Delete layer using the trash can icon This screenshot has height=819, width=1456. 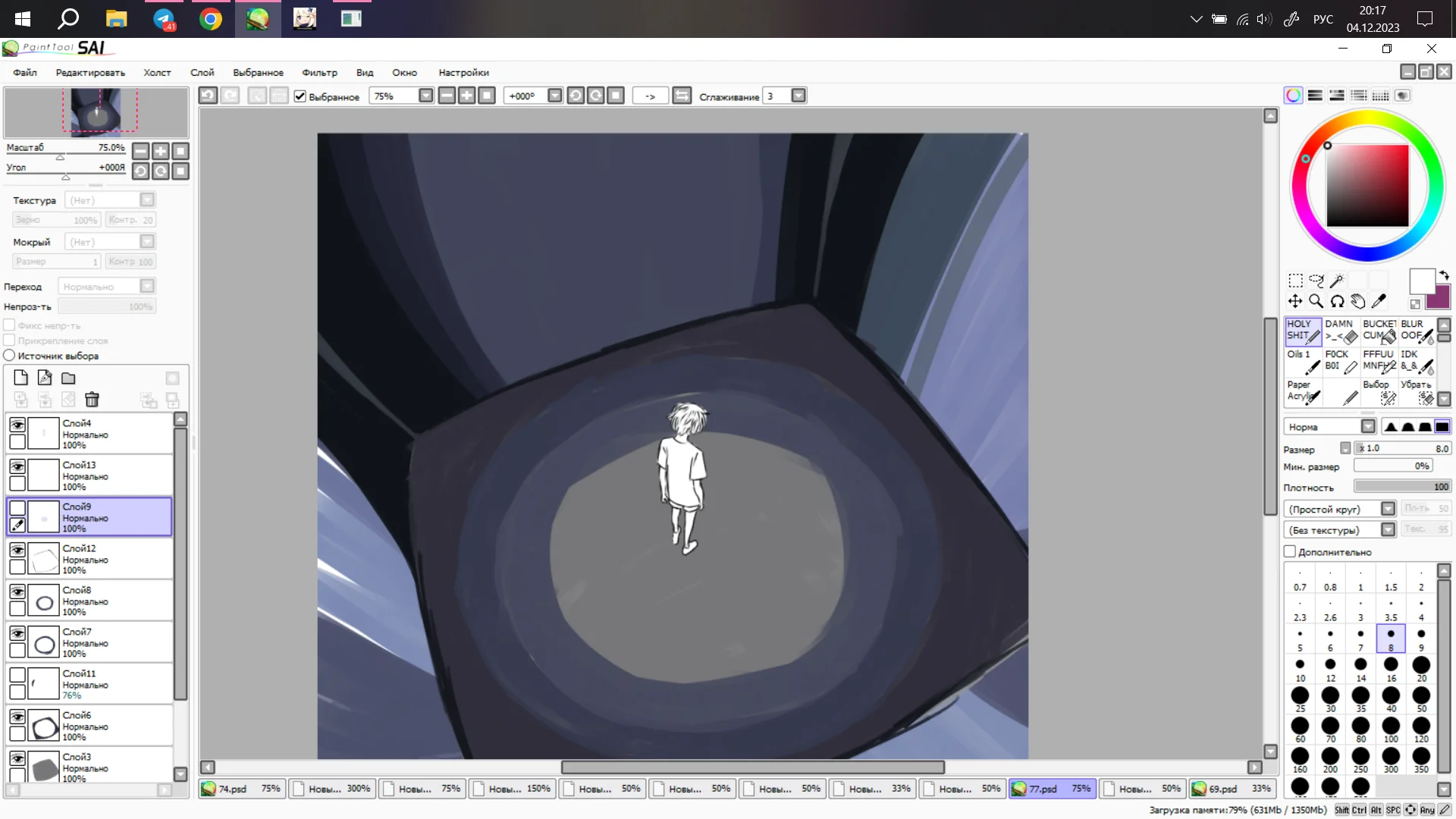pyautogui.click(x=92, y=400)
